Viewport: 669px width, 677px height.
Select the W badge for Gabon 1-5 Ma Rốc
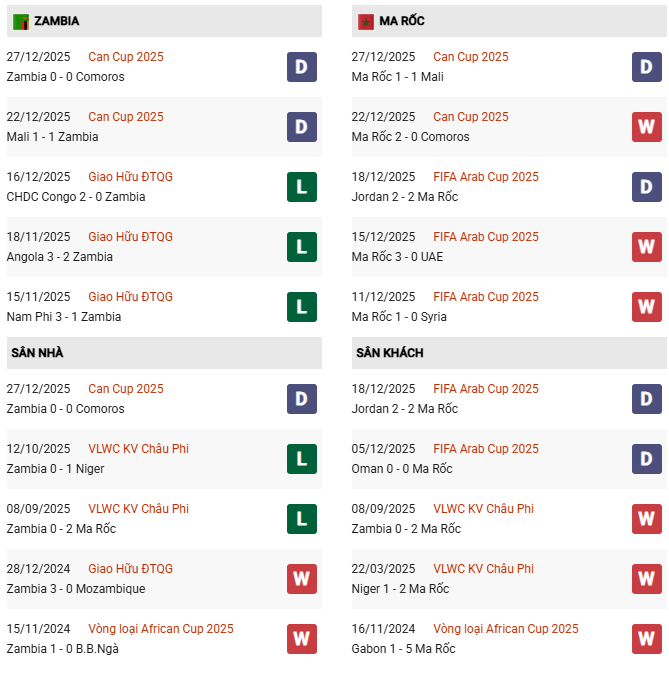pyautogui.click(x=647, y=639)
